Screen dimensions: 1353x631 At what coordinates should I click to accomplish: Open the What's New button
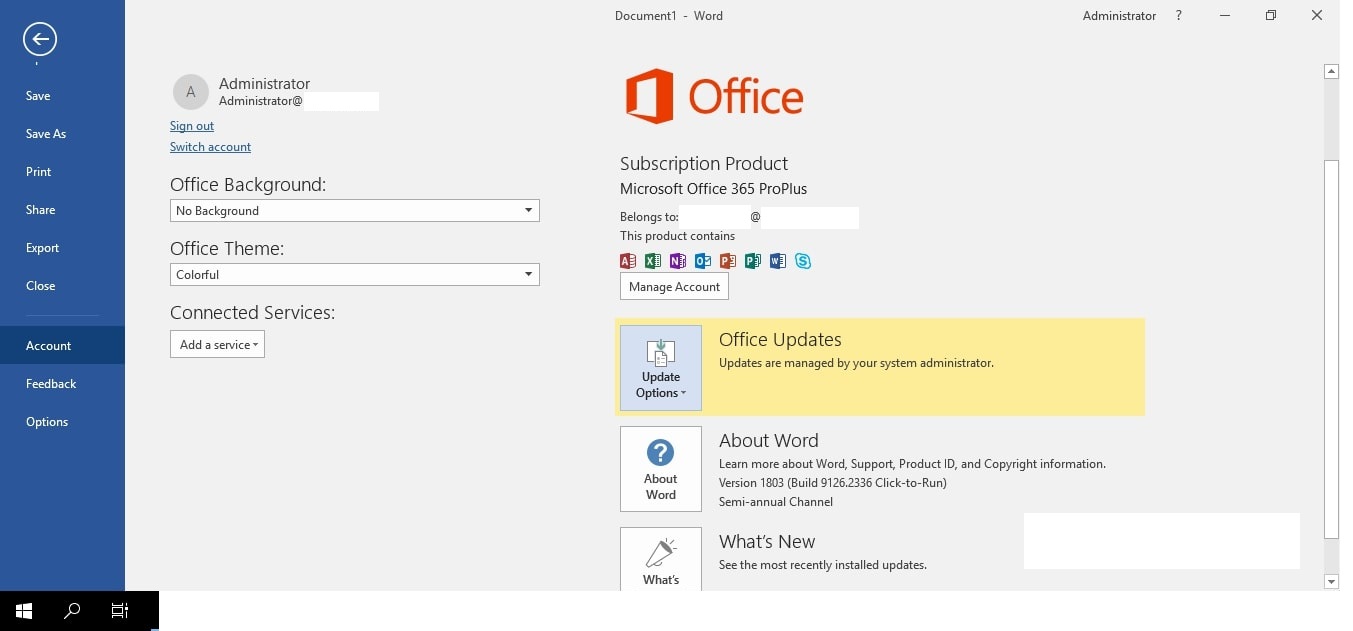pos(661,559)
